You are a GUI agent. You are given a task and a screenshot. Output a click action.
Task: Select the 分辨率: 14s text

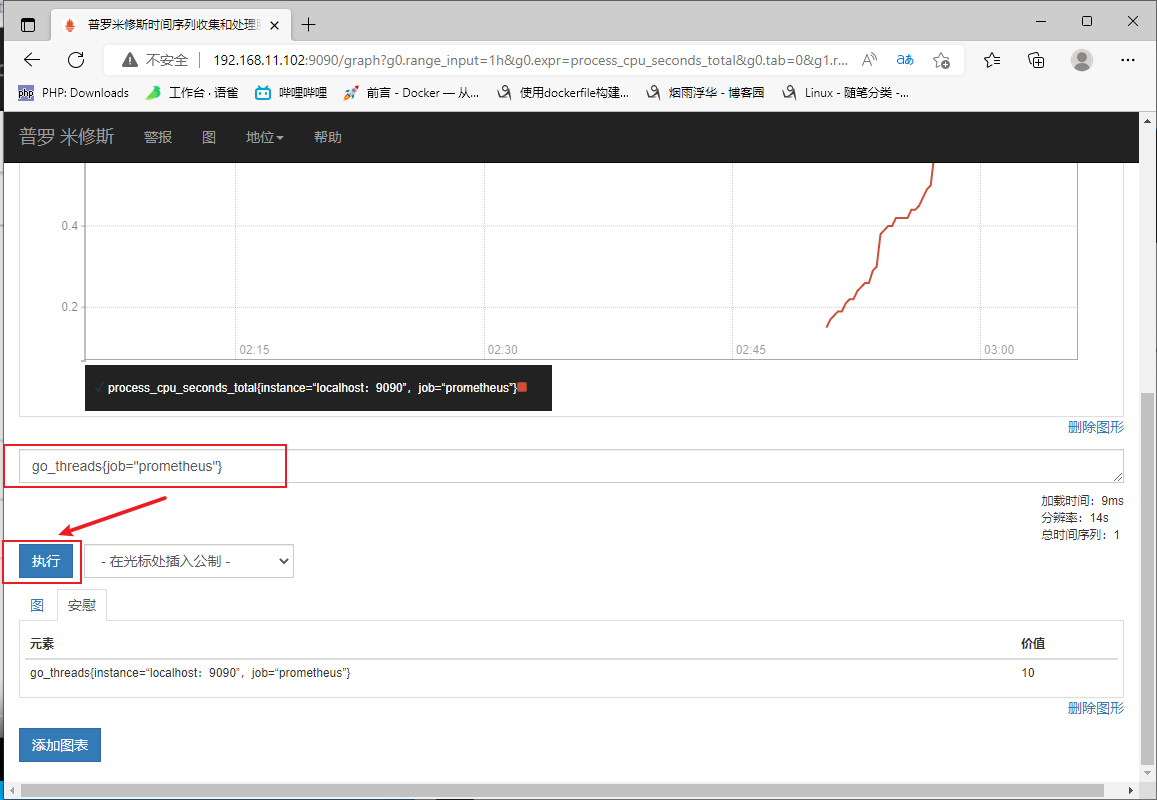[1074, 517]
